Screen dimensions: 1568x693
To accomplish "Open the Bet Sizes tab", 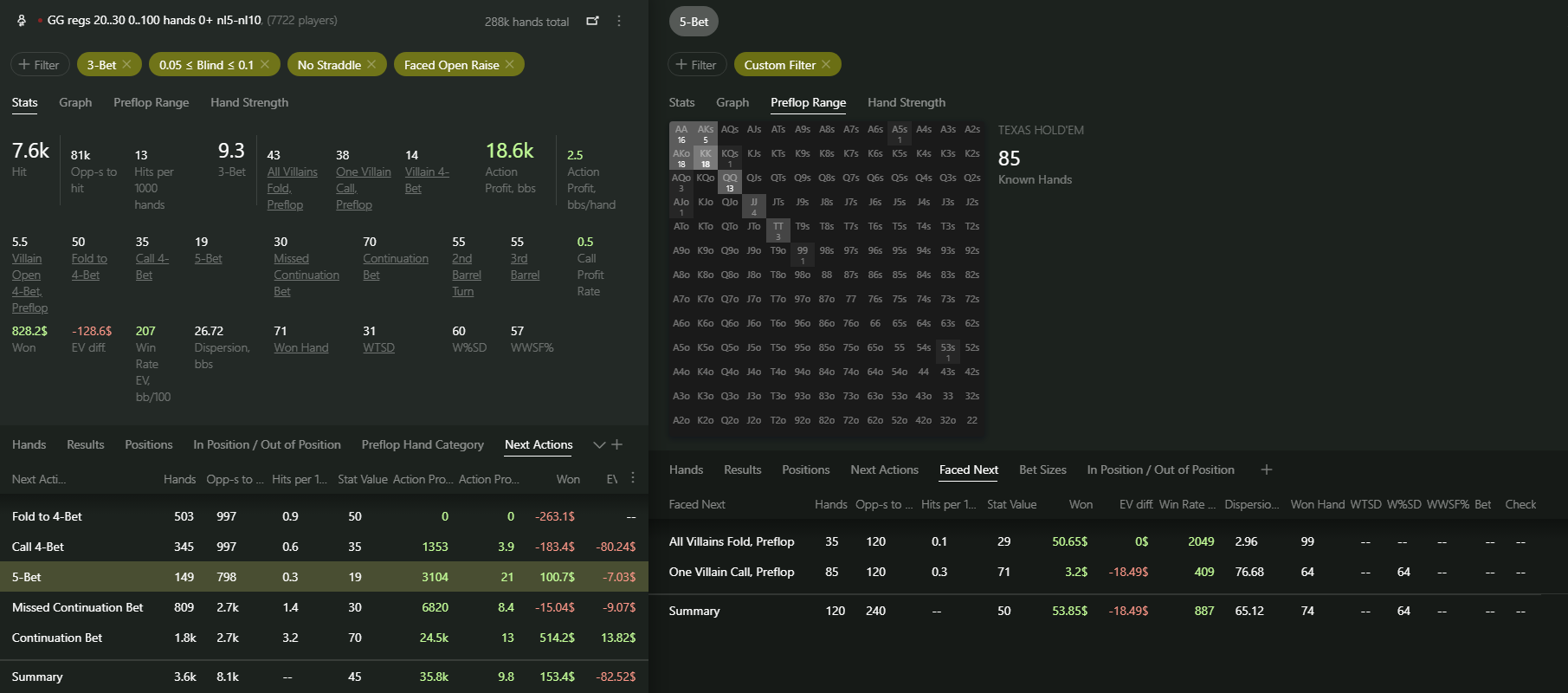I will point(1042,470).
